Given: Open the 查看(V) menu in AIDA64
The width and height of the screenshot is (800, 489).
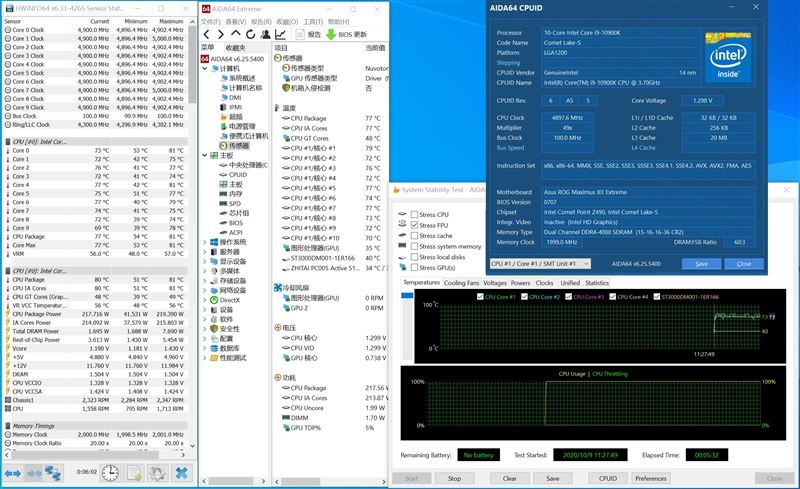Looking at the screenshot, I should click(x=236, y=21).
